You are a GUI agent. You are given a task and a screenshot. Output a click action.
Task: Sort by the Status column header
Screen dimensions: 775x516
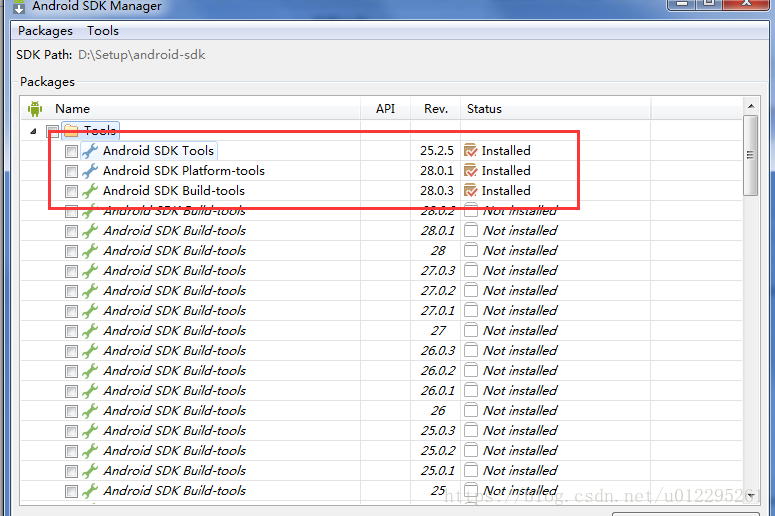(484, 109)
